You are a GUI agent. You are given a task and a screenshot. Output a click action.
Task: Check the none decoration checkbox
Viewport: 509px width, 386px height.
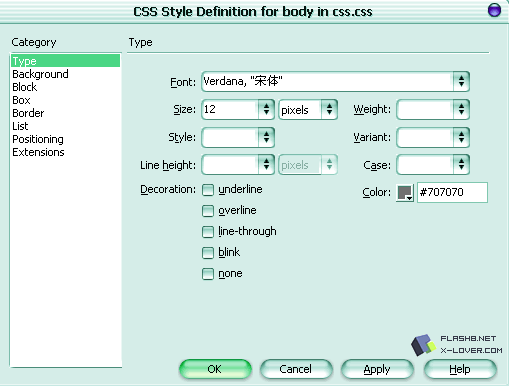click(x=208, y=274)
